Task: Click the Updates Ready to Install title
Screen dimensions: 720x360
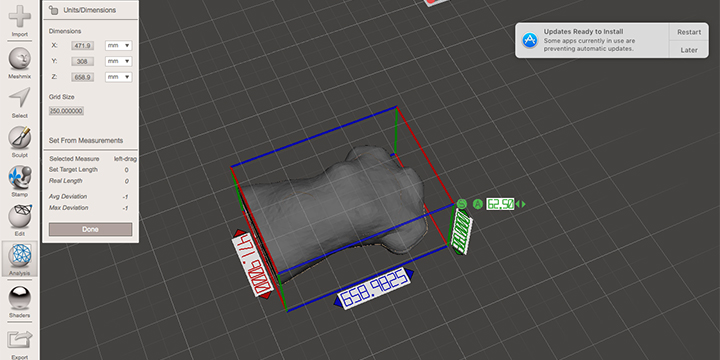Action: 584,32
